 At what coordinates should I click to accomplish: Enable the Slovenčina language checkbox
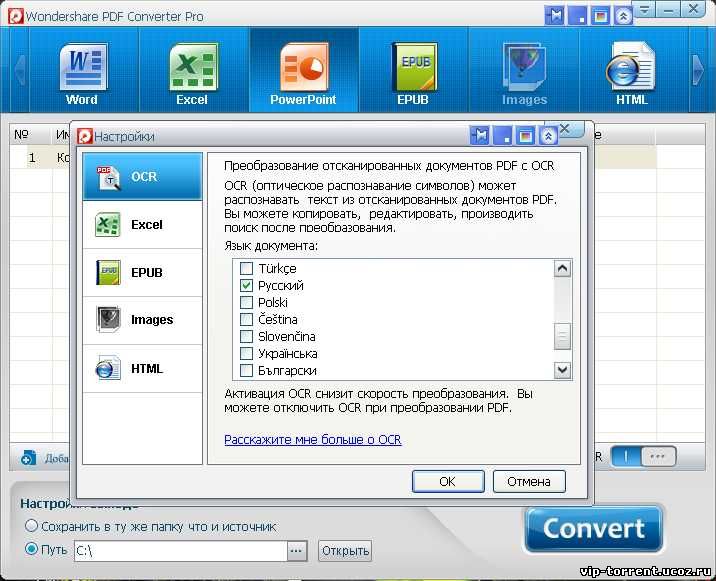point(246,337)
